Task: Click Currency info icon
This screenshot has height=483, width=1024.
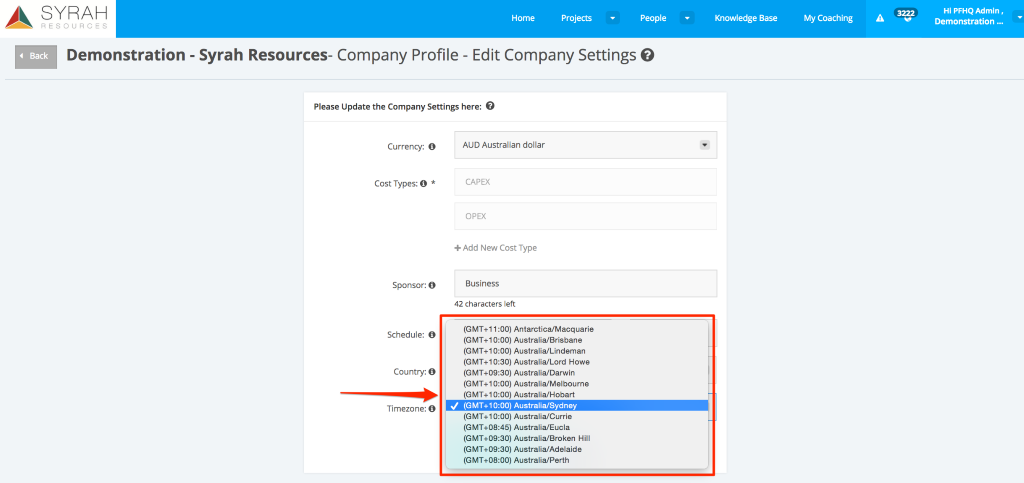Action: point(432,147)
